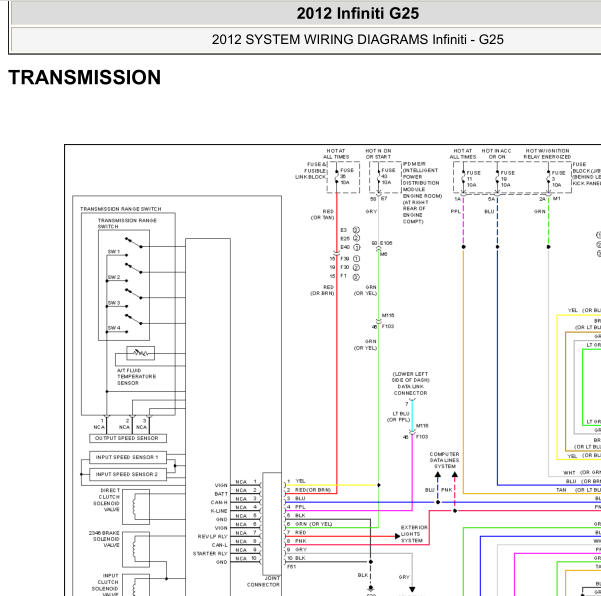Click the '8 PNK' wire label

297,541
